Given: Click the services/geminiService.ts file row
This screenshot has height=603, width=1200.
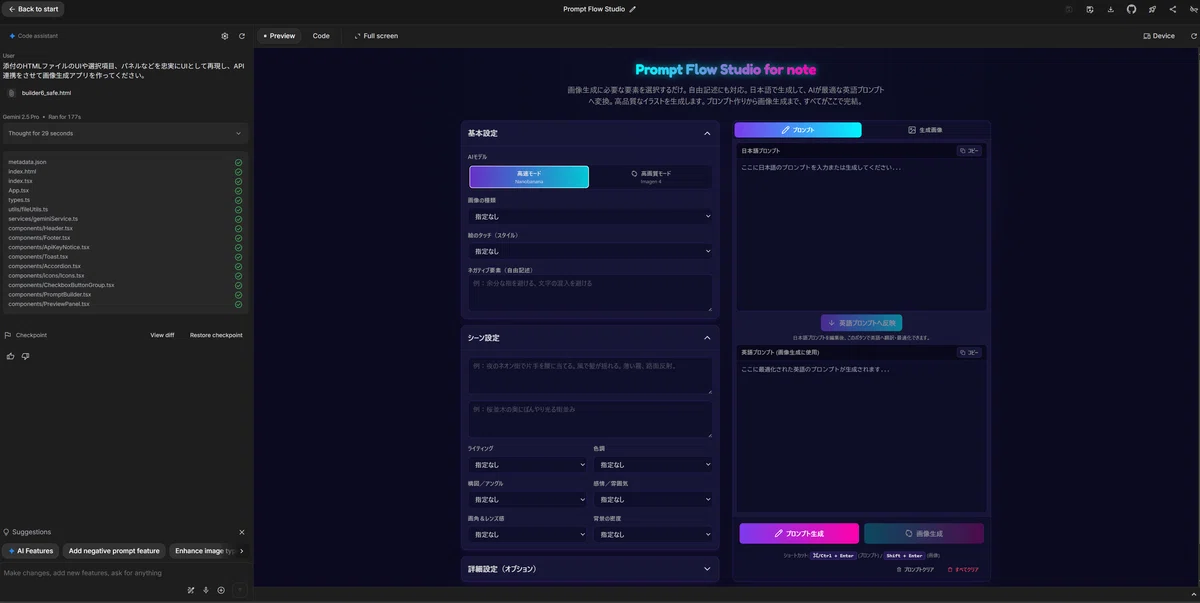Looking at the screenshot, I should [125, 218].
